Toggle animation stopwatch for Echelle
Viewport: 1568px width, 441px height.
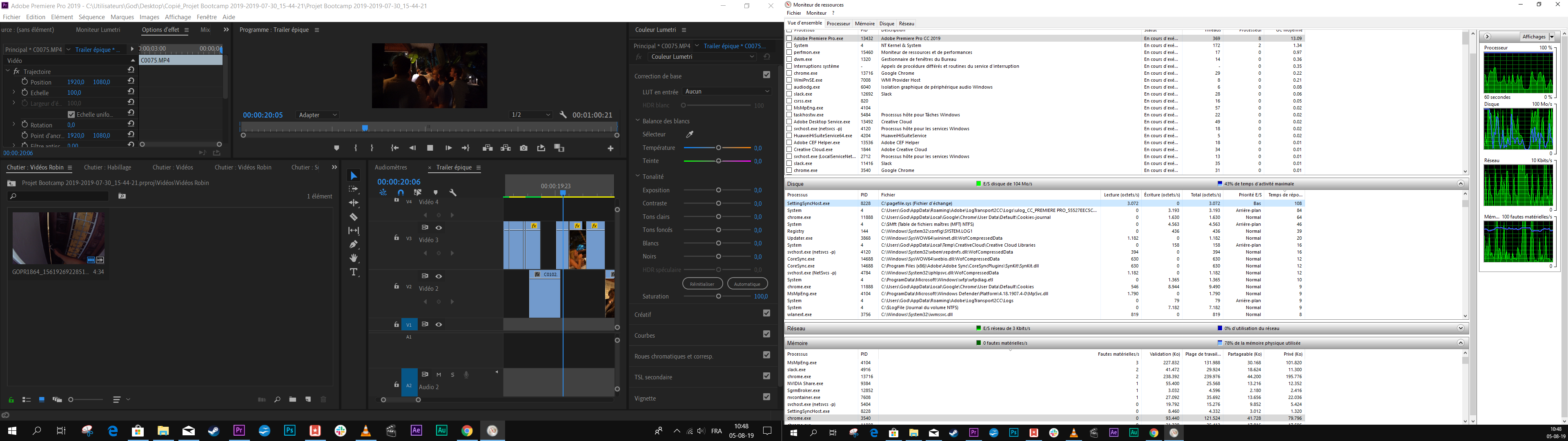(x=25, y=93)
